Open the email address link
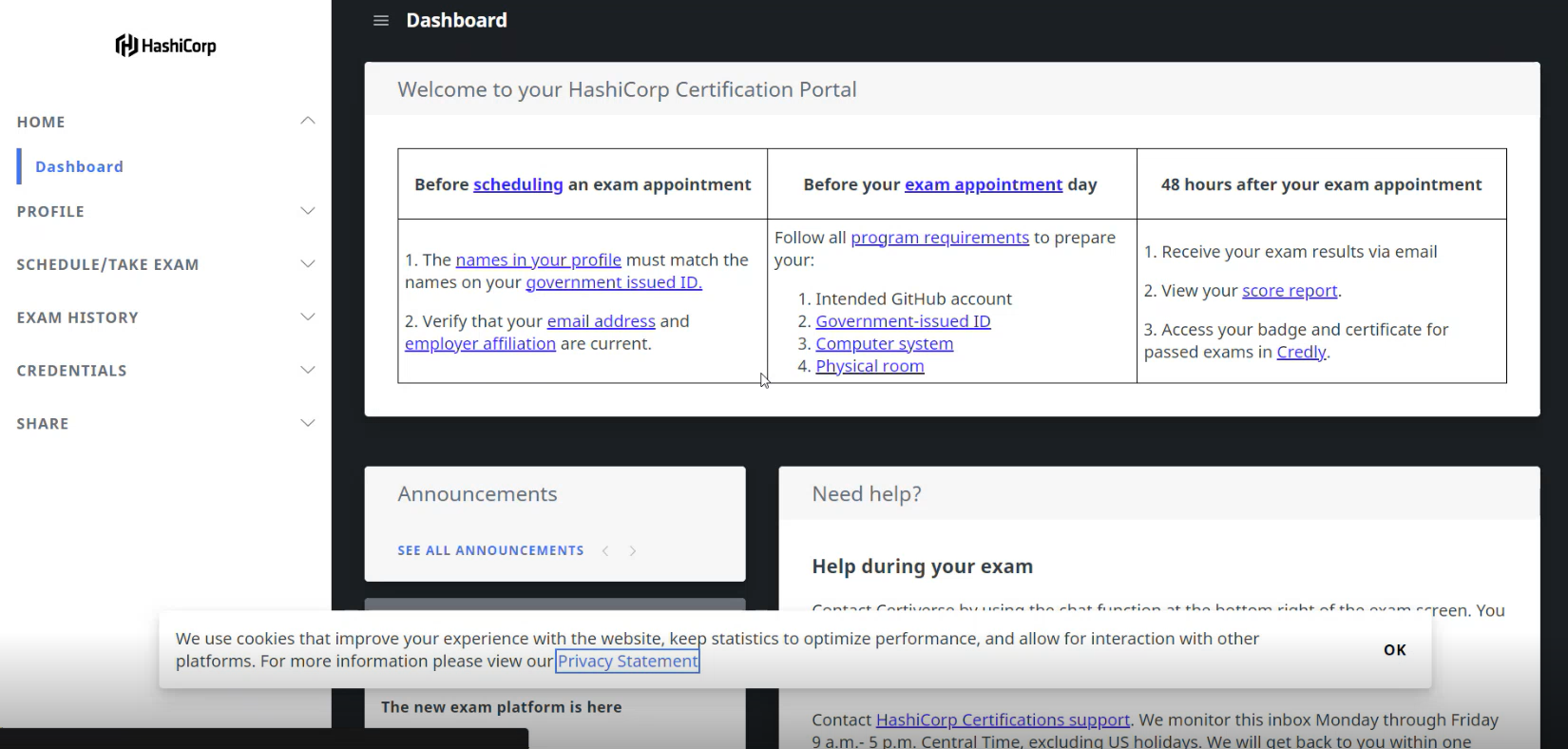Viewport: 1568px width, 749px height. (x=601, y=321)
